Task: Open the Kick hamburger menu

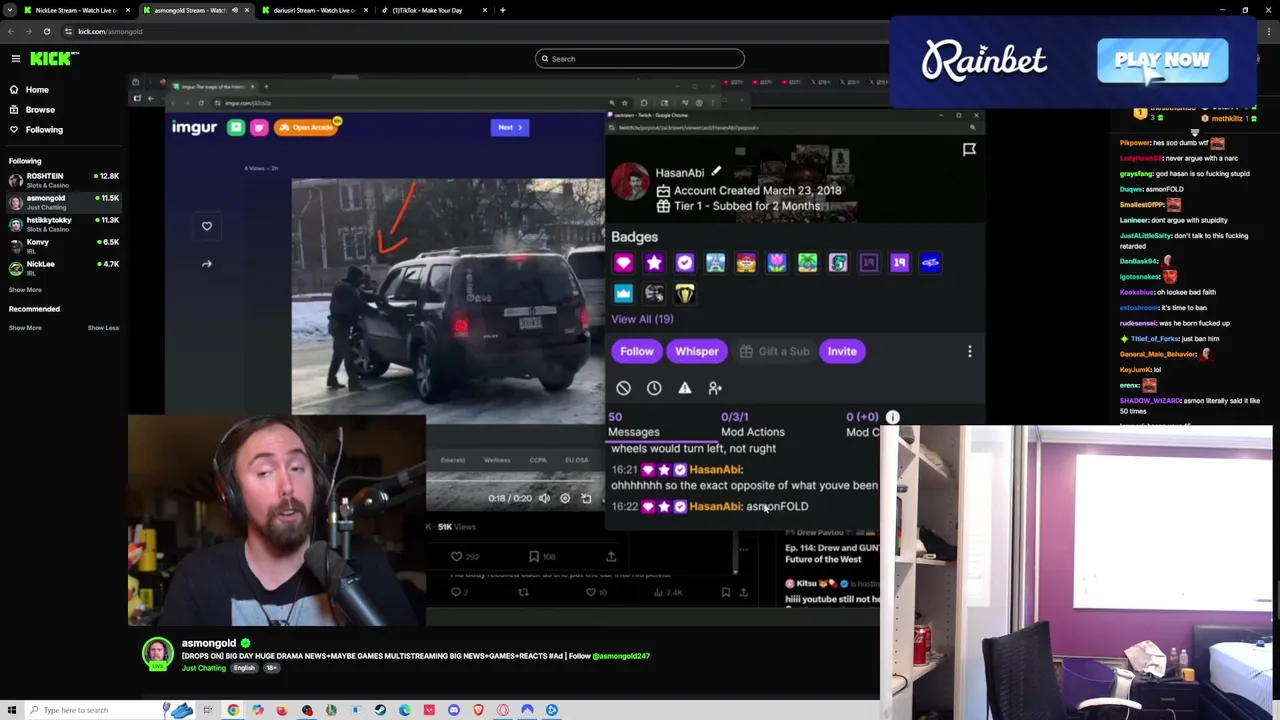Action: point(16,59)
